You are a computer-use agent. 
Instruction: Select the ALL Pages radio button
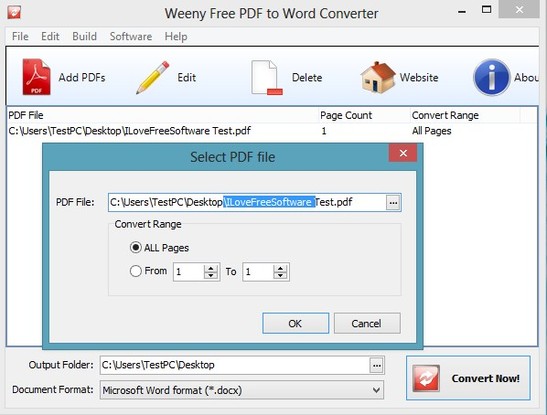pos(135,248)
